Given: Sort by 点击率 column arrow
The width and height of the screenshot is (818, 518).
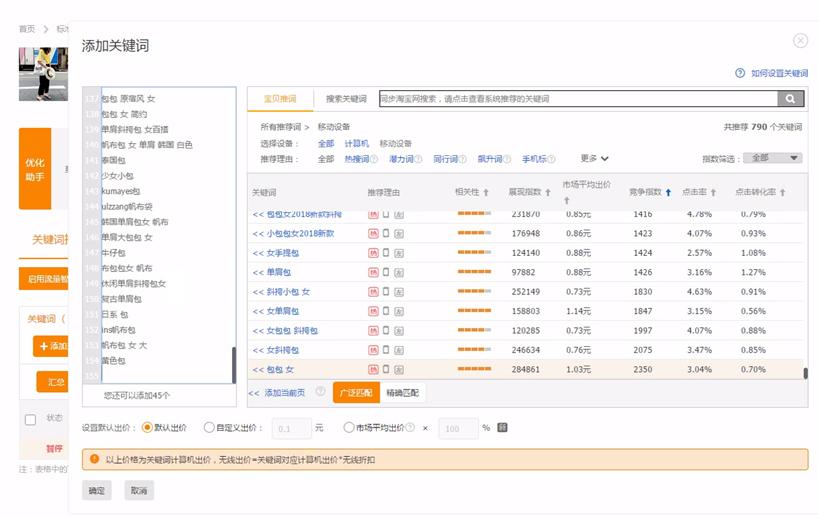Looking at the screenshot, I should point(713,192).
